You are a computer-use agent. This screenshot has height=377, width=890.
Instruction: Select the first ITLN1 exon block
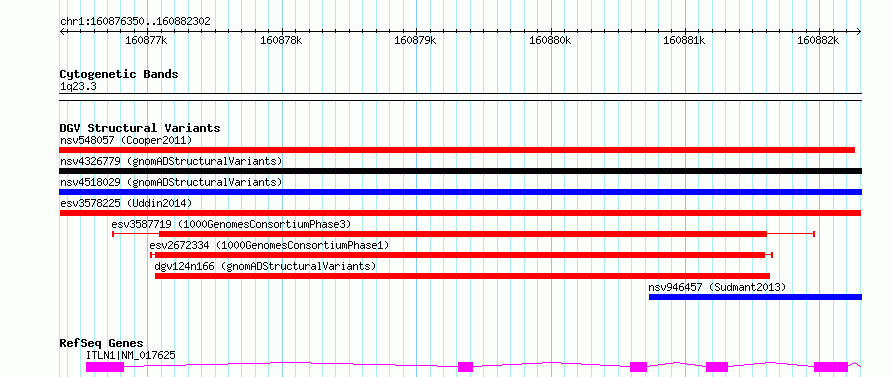tap(104, 367)
